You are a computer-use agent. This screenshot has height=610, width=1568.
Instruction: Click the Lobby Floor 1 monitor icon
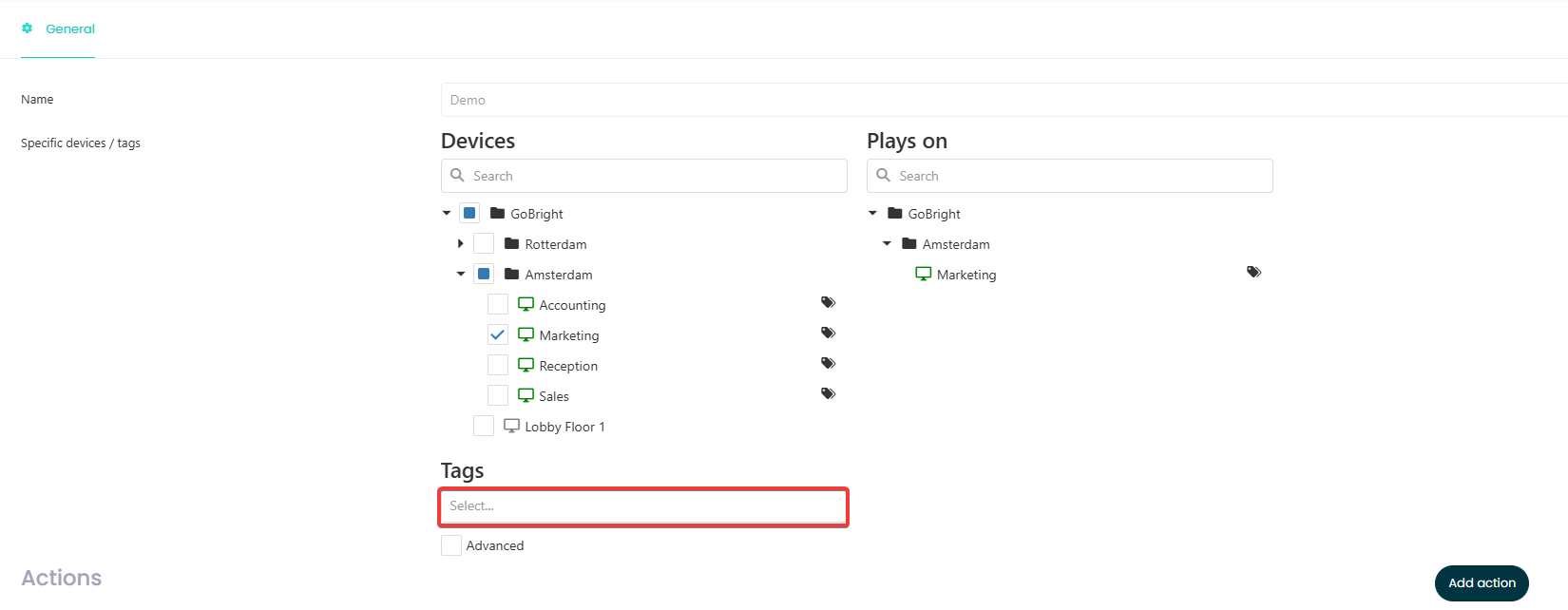(x=511, y=426)
